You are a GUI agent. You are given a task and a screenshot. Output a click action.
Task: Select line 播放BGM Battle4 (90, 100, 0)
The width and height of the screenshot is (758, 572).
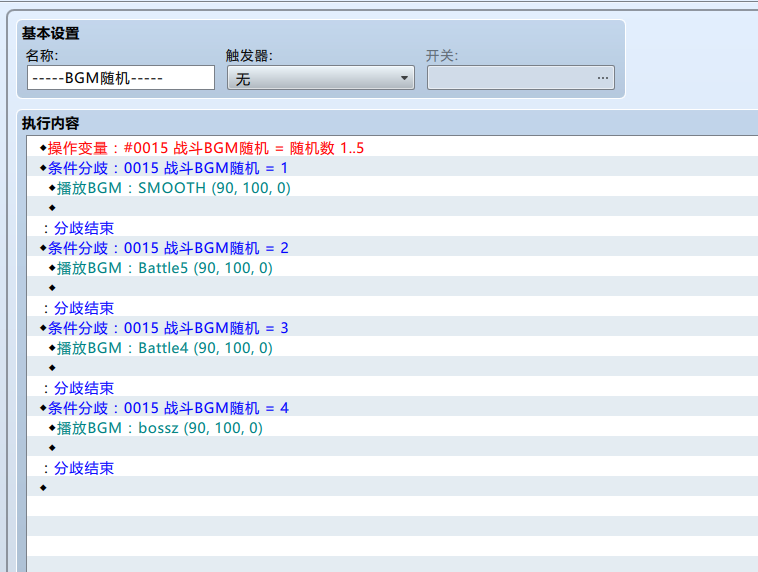click(x=393, y=348)
